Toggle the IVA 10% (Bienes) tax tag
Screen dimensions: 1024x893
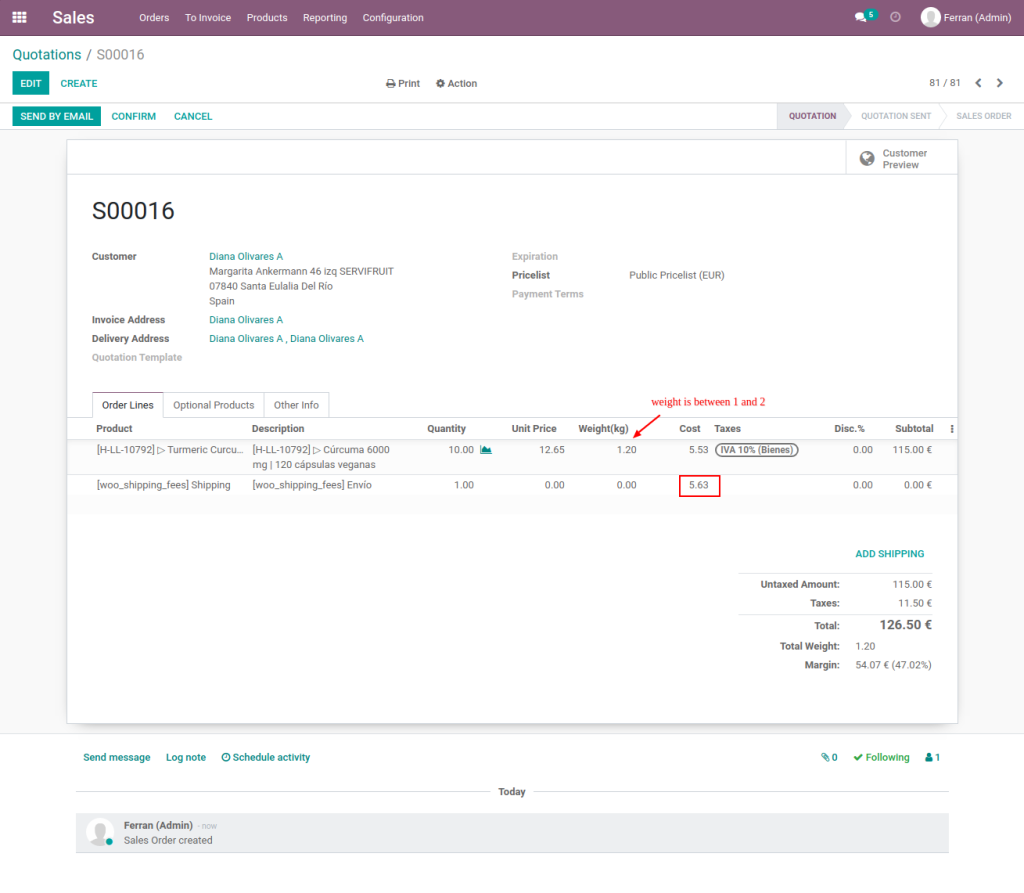(755, 450)
